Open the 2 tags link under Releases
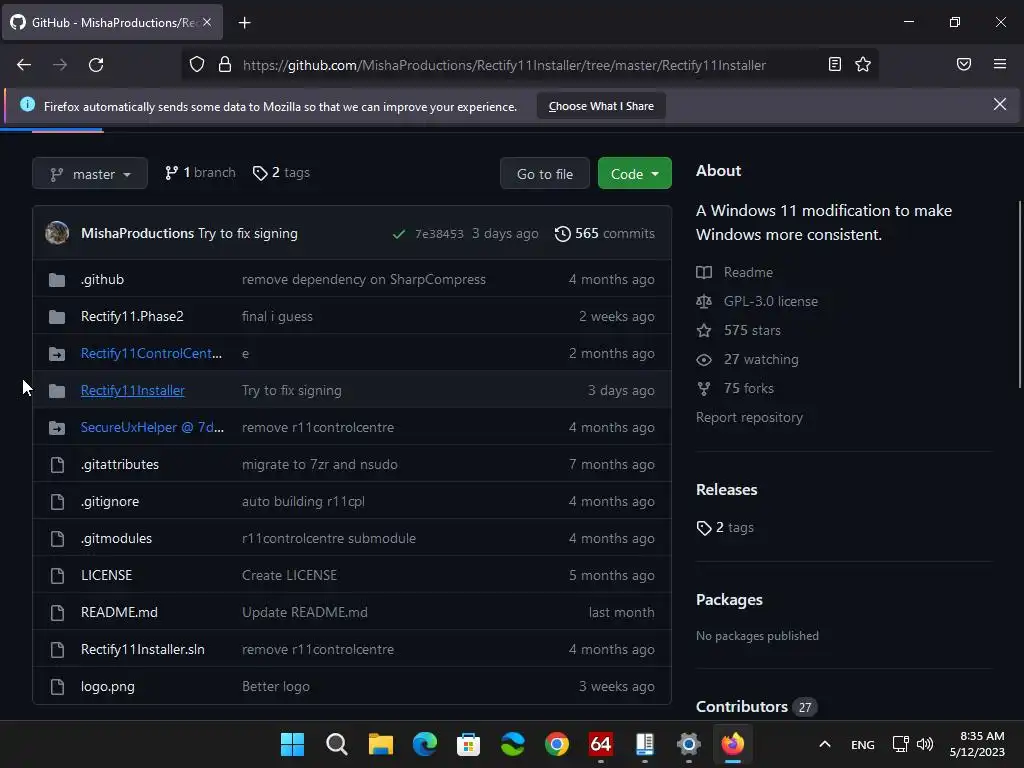 click(726, 528)
